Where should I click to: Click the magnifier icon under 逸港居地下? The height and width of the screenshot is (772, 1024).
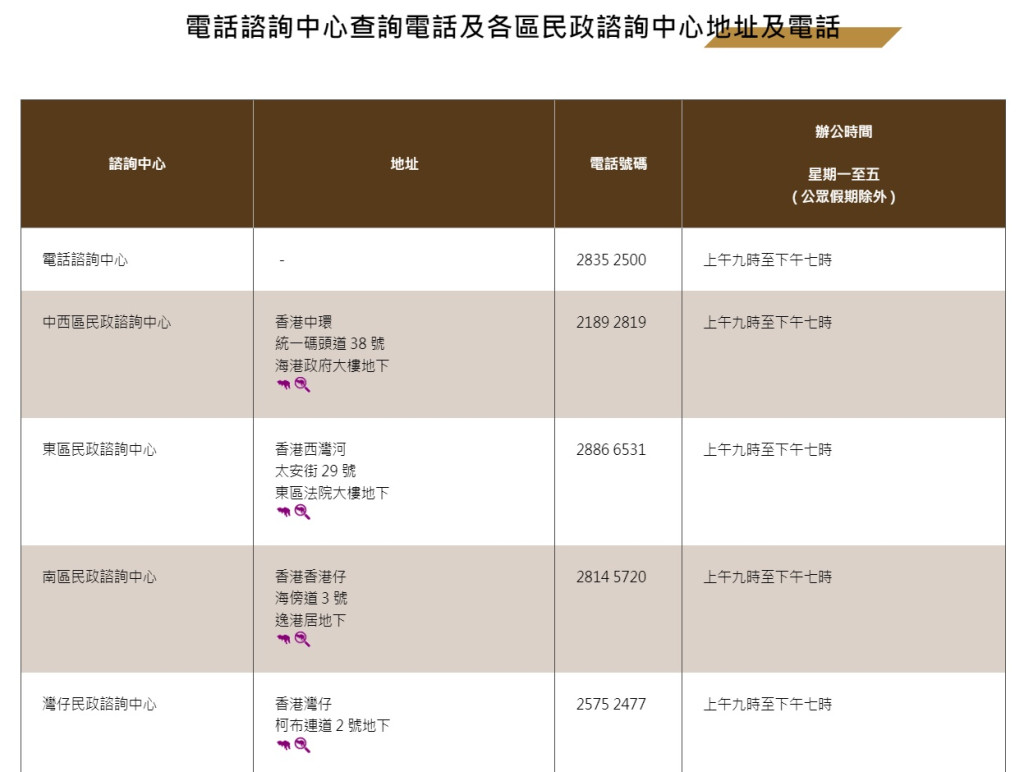click(302, 639)
